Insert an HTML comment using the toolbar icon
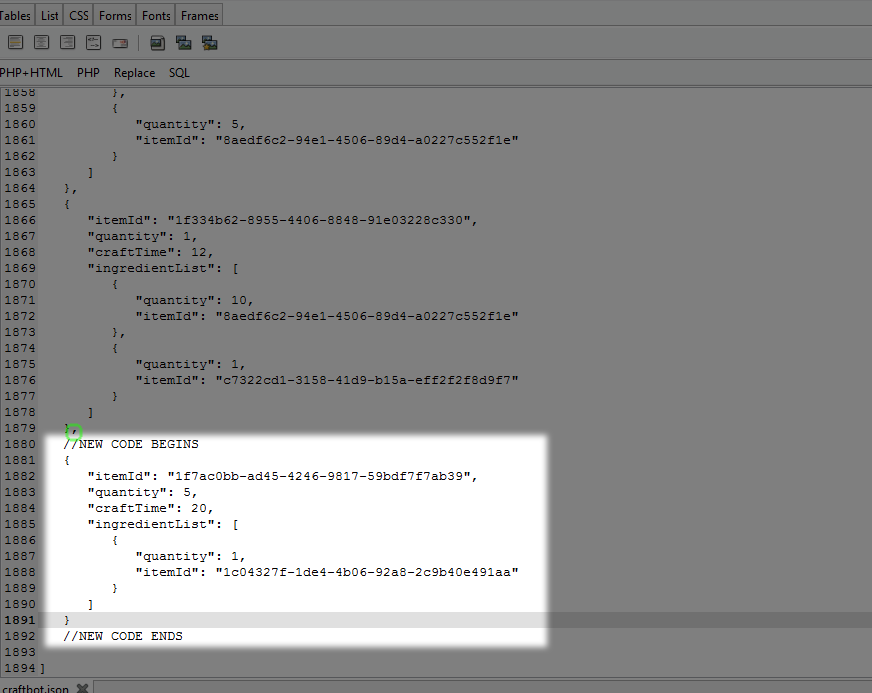Screen dimensions: 872x693 pyautogui.click(x=93, y=42)
